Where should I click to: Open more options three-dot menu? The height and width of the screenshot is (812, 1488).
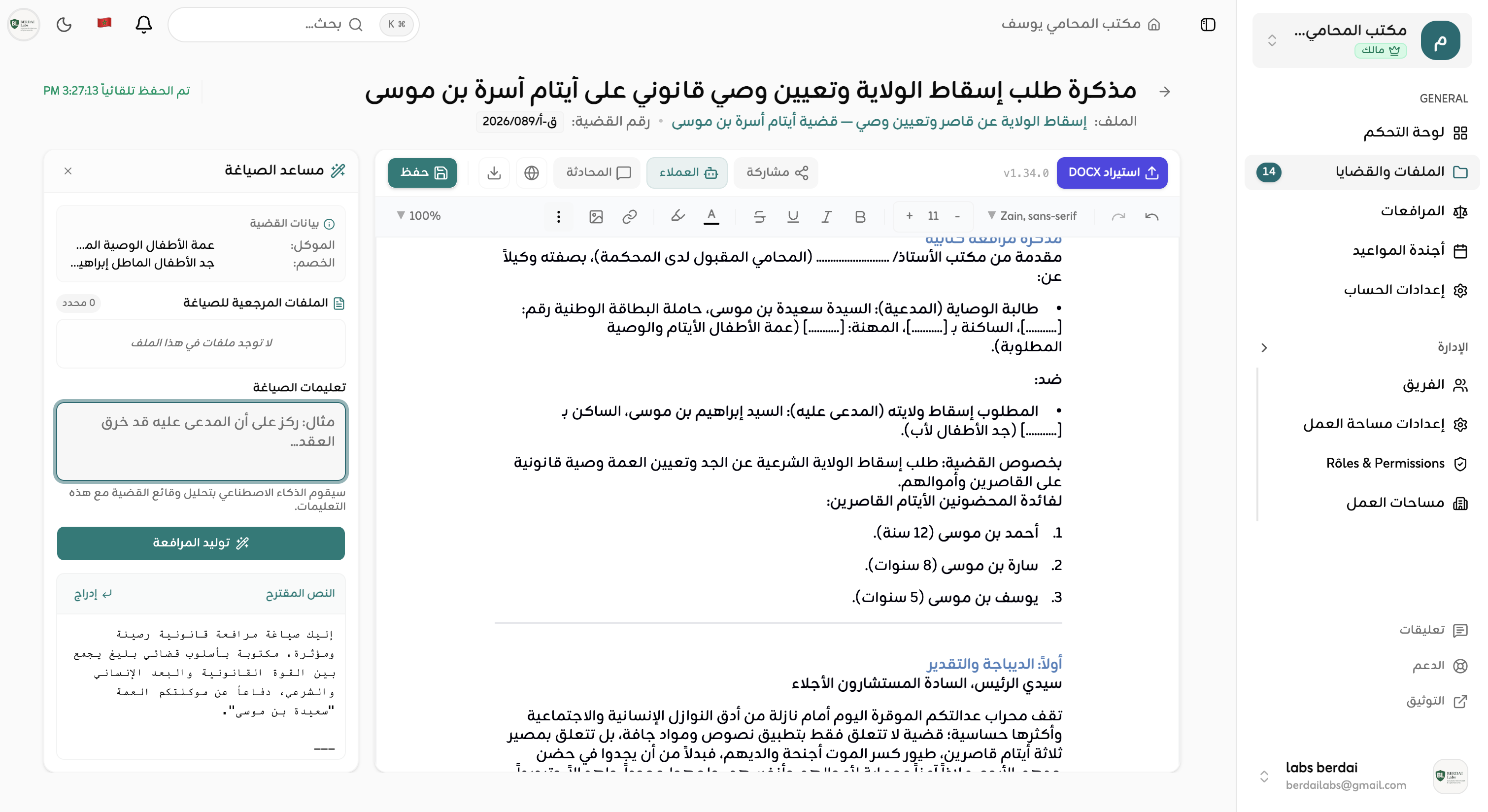[558, 216]
